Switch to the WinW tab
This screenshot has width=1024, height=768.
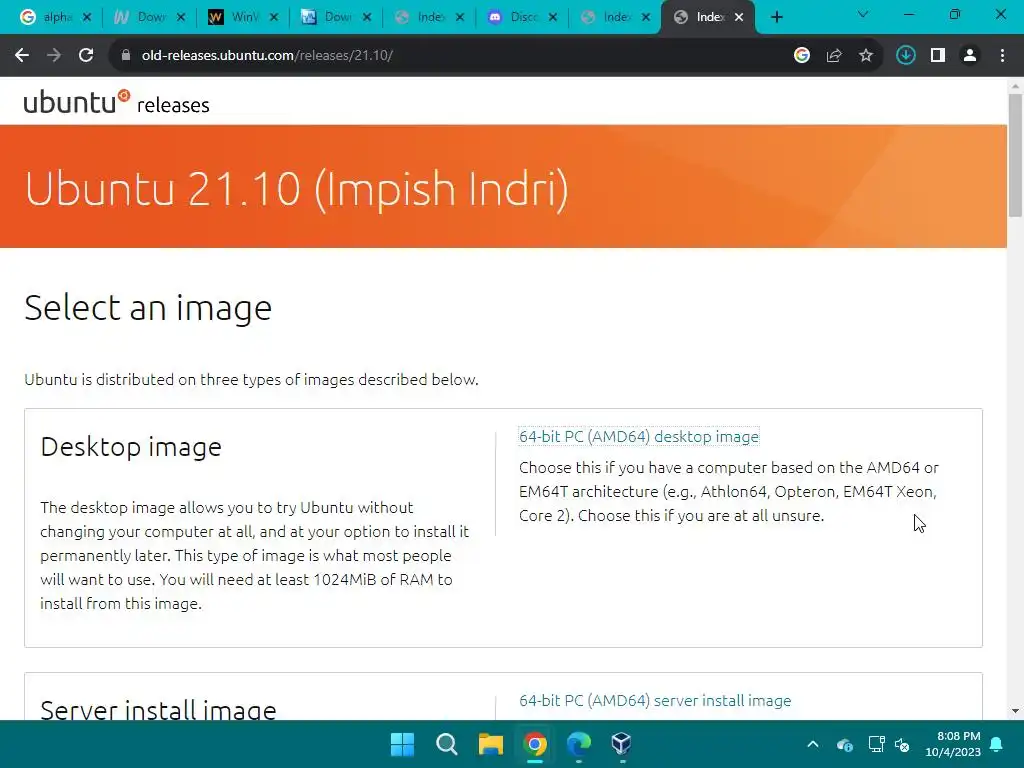[242, 18]
